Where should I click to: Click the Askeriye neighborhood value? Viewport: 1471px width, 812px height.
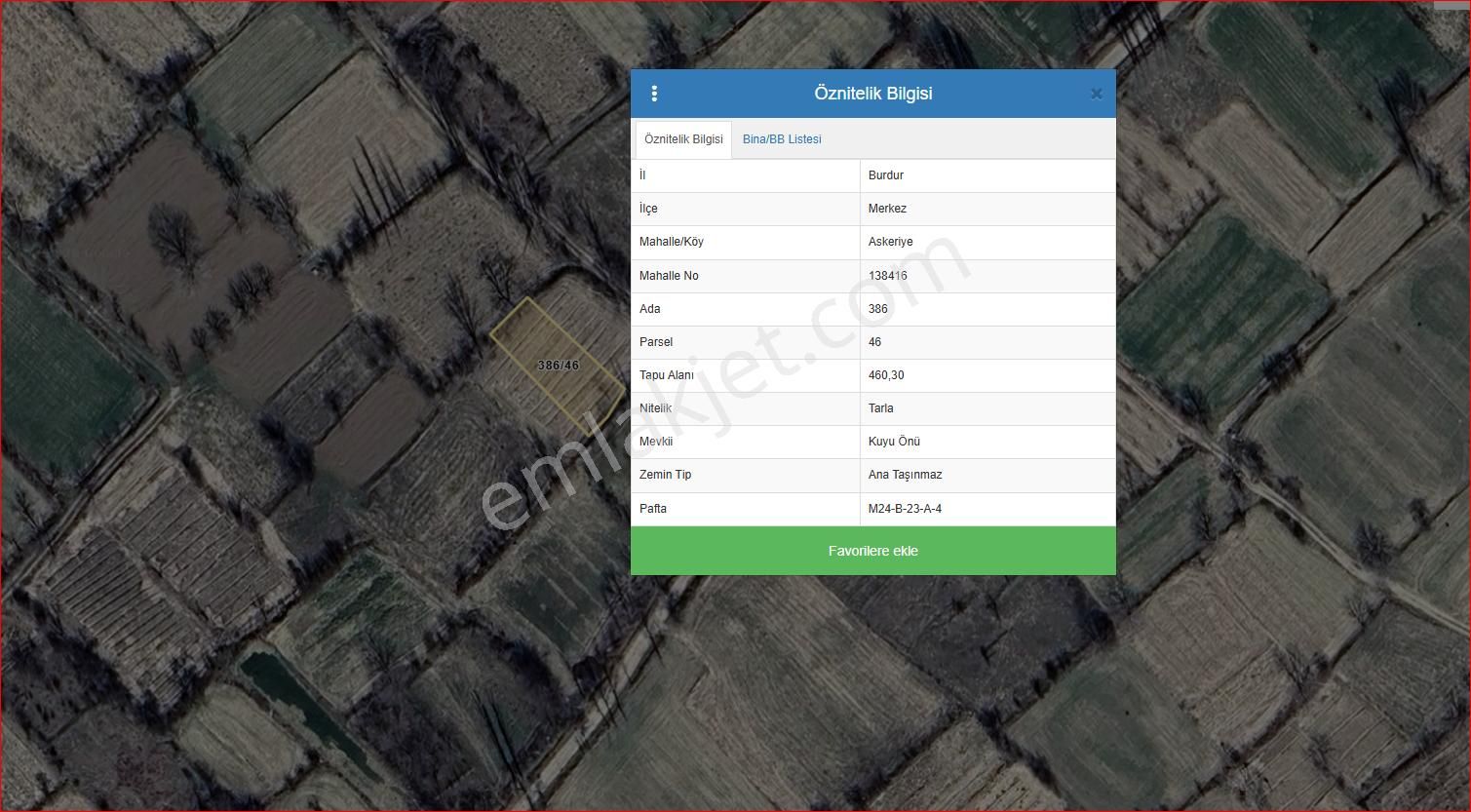891,242
